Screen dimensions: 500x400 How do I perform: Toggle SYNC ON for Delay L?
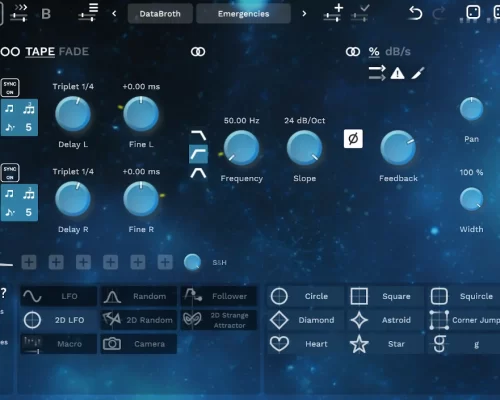tap(10, 88)
